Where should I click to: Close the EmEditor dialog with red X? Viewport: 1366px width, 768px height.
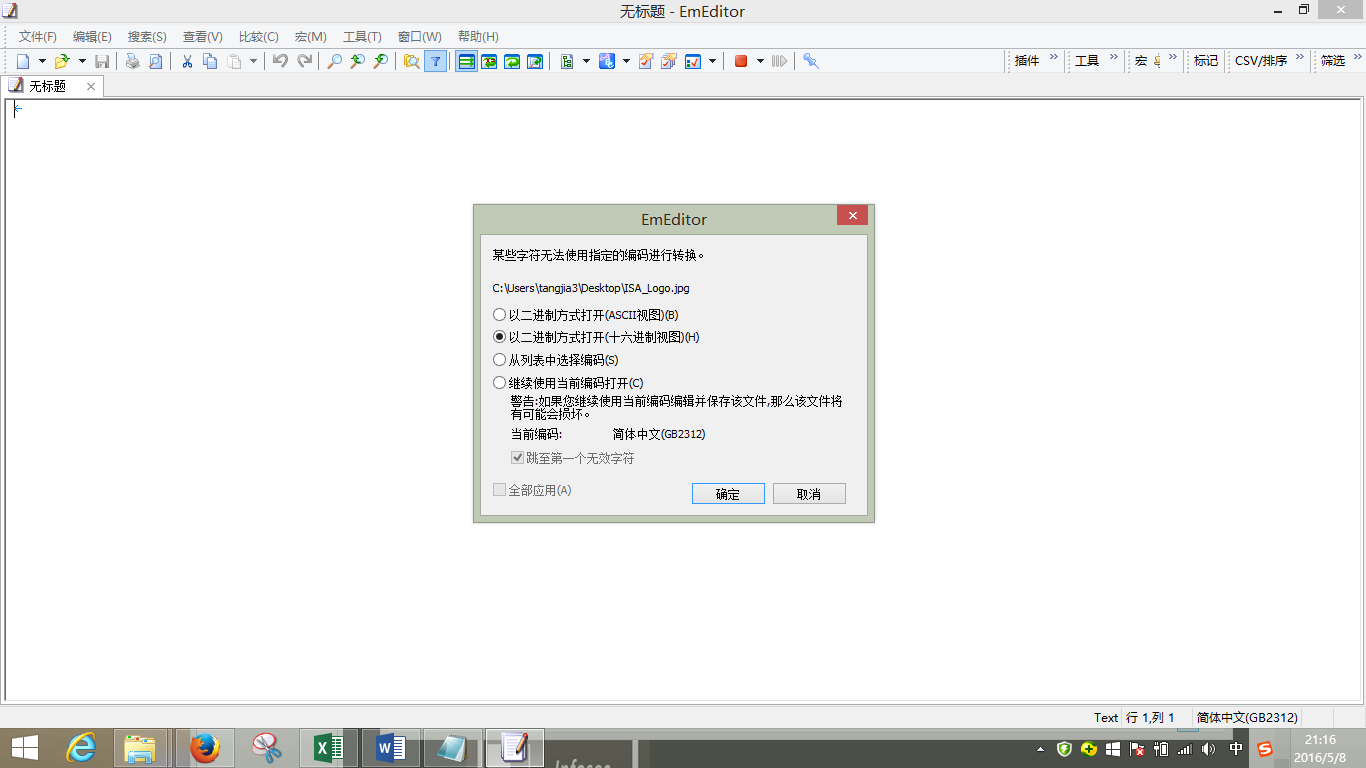tap(852, 215)
